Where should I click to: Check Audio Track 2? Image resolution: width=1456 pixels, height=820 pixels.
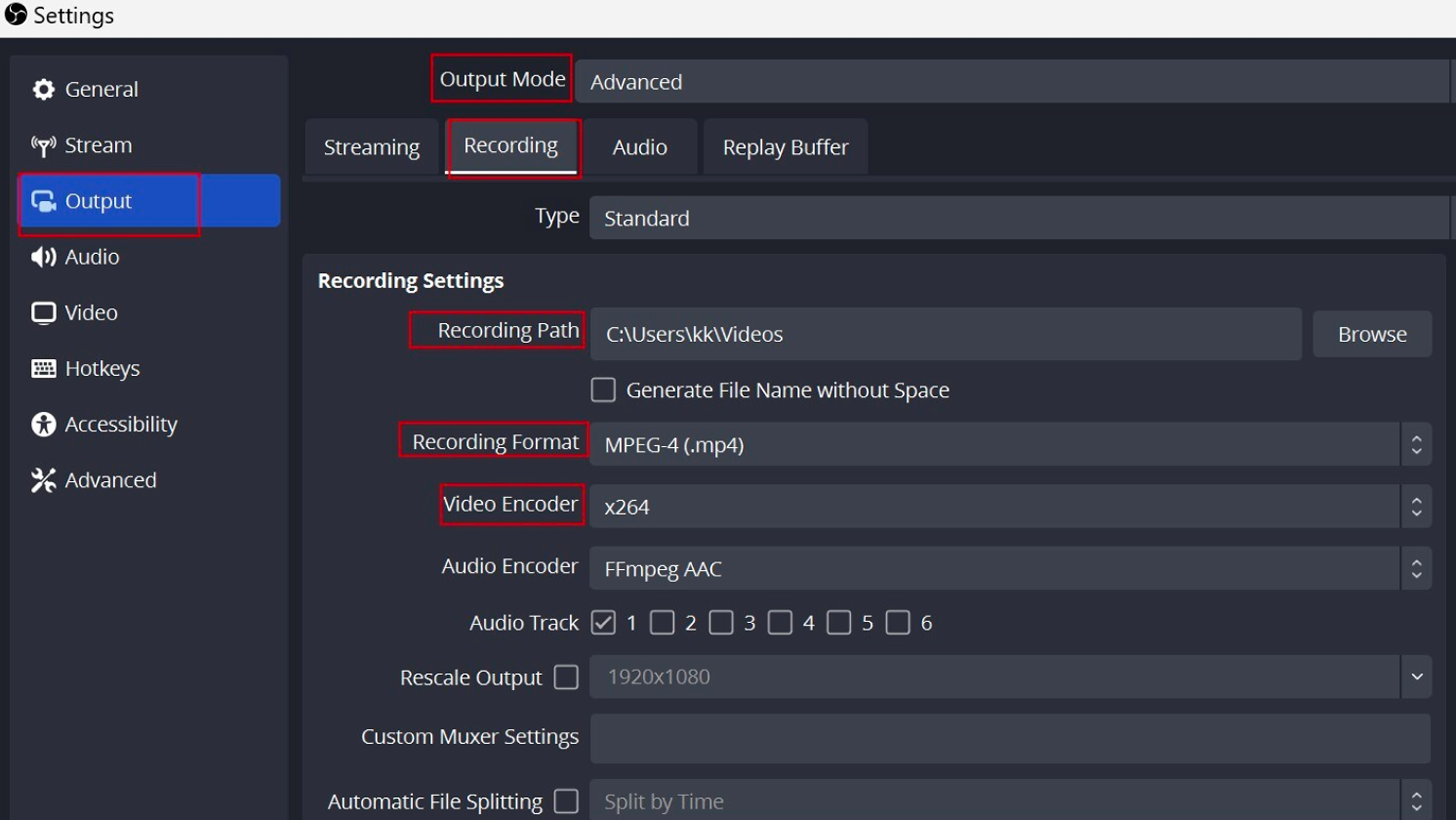pos(663,623)
